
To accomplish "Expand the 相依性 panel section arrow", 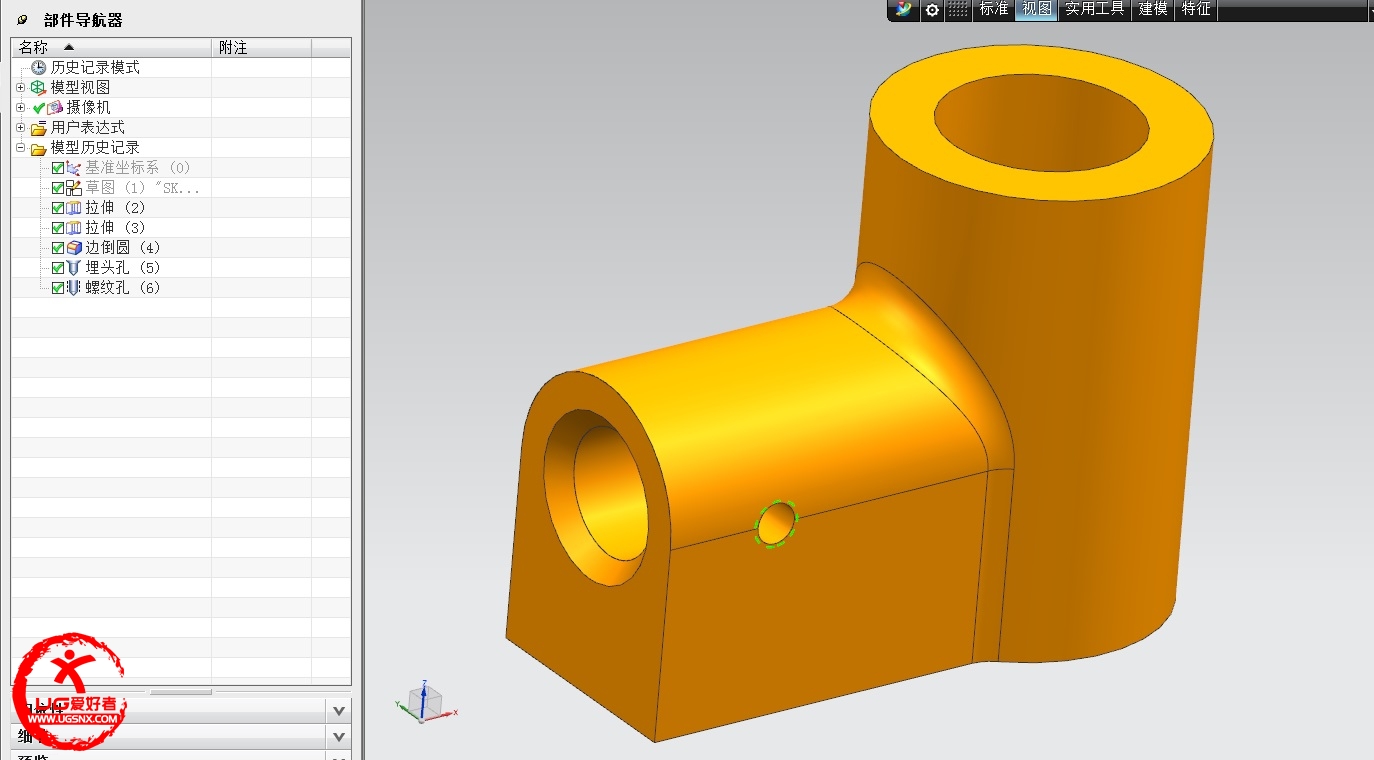I will (x=339, y=710).
